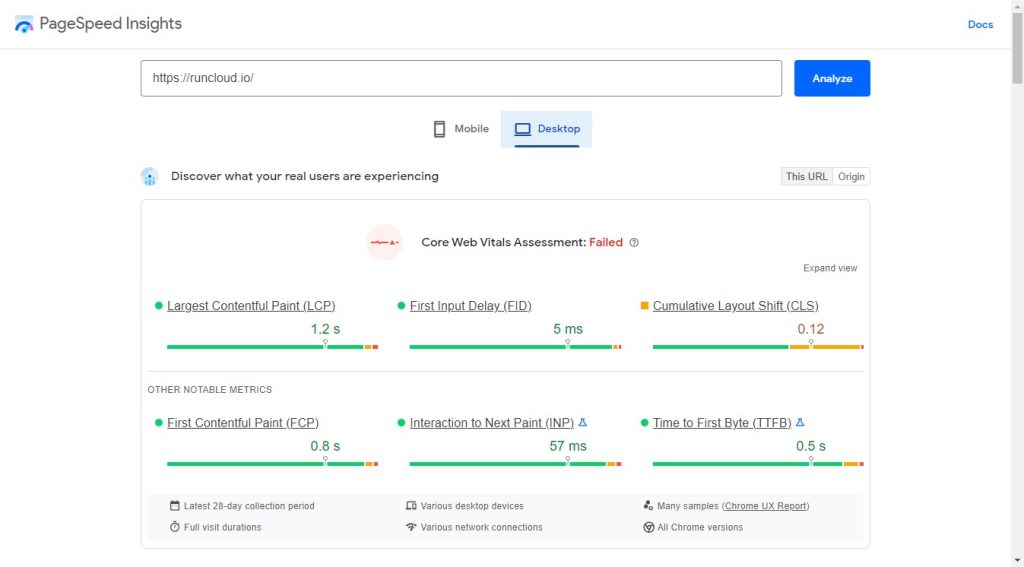Open Interaction to Next Paint (INP) link
The width and height of the screenshot is (1024, 567).
(x=492, y=423)
